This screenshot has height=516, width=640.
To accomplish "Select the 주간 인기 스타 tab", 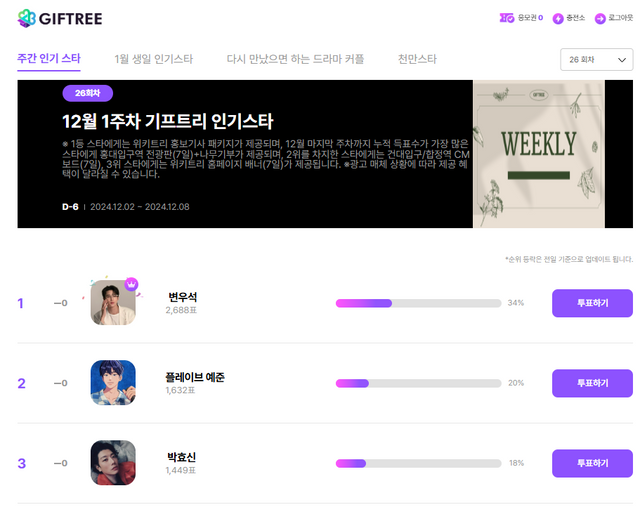I will tap(49, 59).
